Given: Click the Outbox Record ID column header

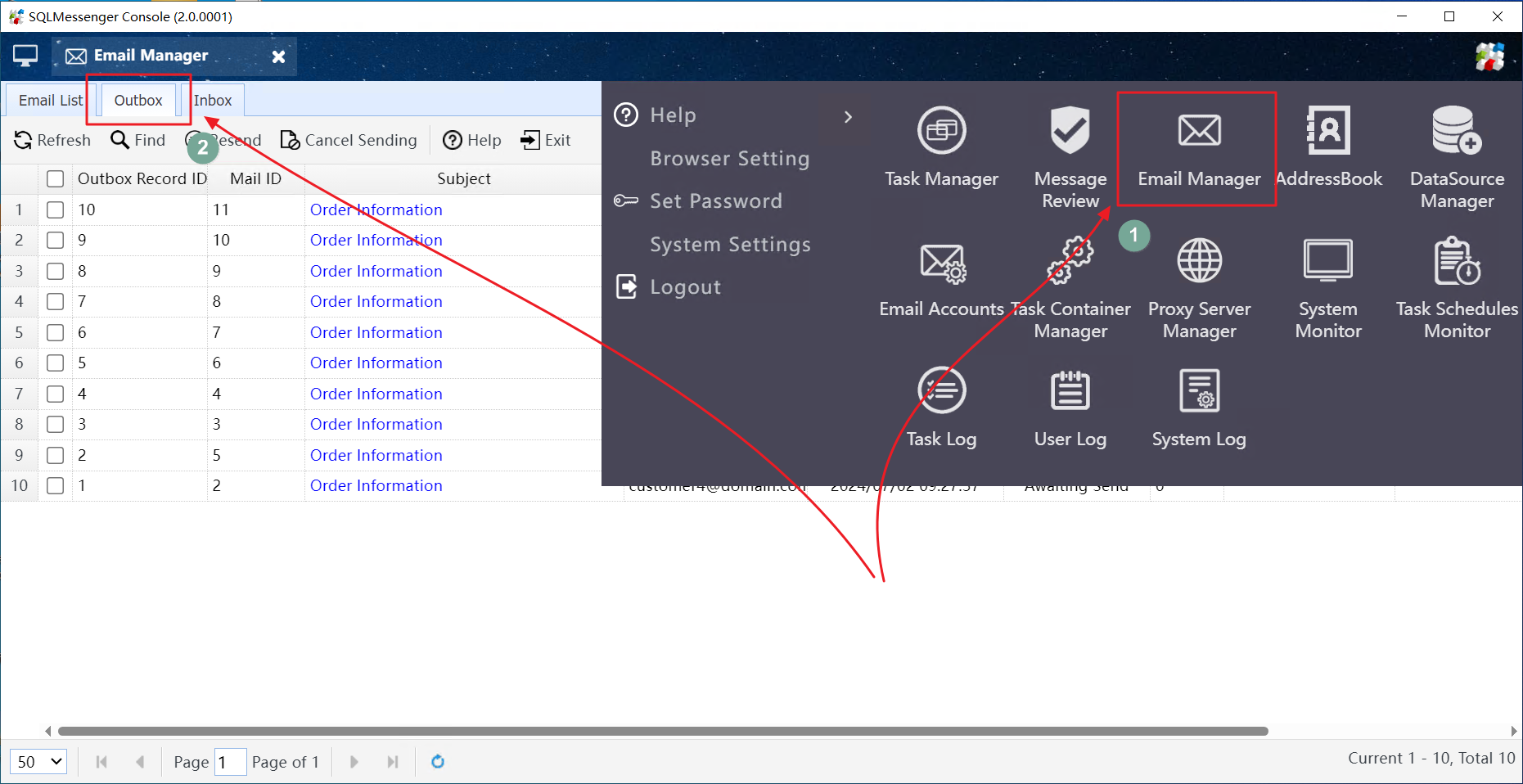Looking at the screenshot, I should [142, 179].
